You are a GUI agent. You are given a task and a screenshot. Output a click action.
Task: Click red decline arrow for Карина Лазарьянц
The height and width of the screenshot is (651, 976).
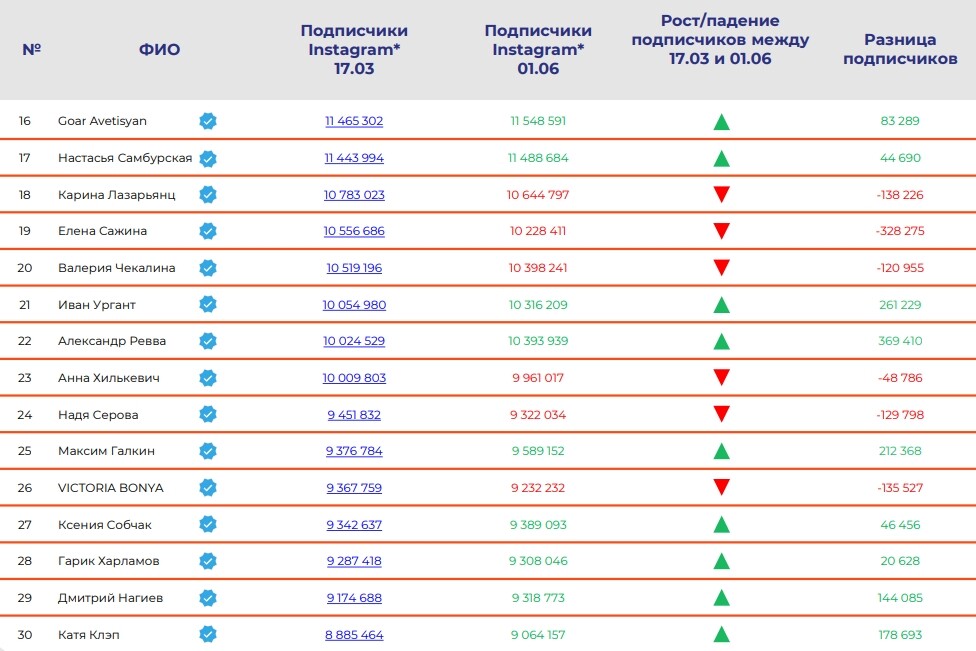coord(721,194)
